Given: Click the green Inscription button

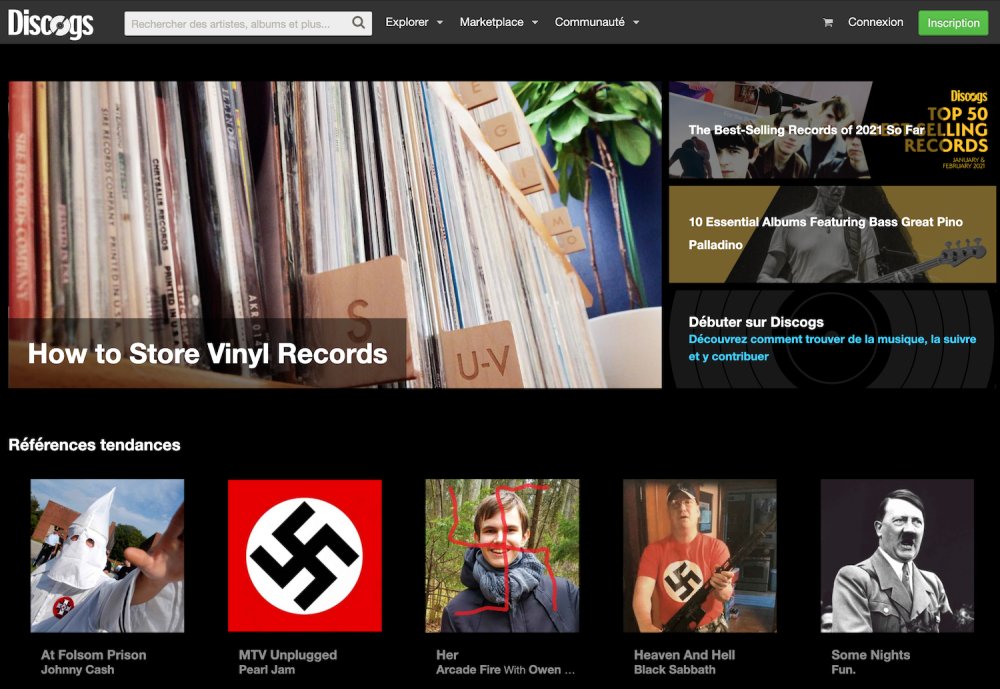Looking at the screenshot, I should [x=953, y=22].
